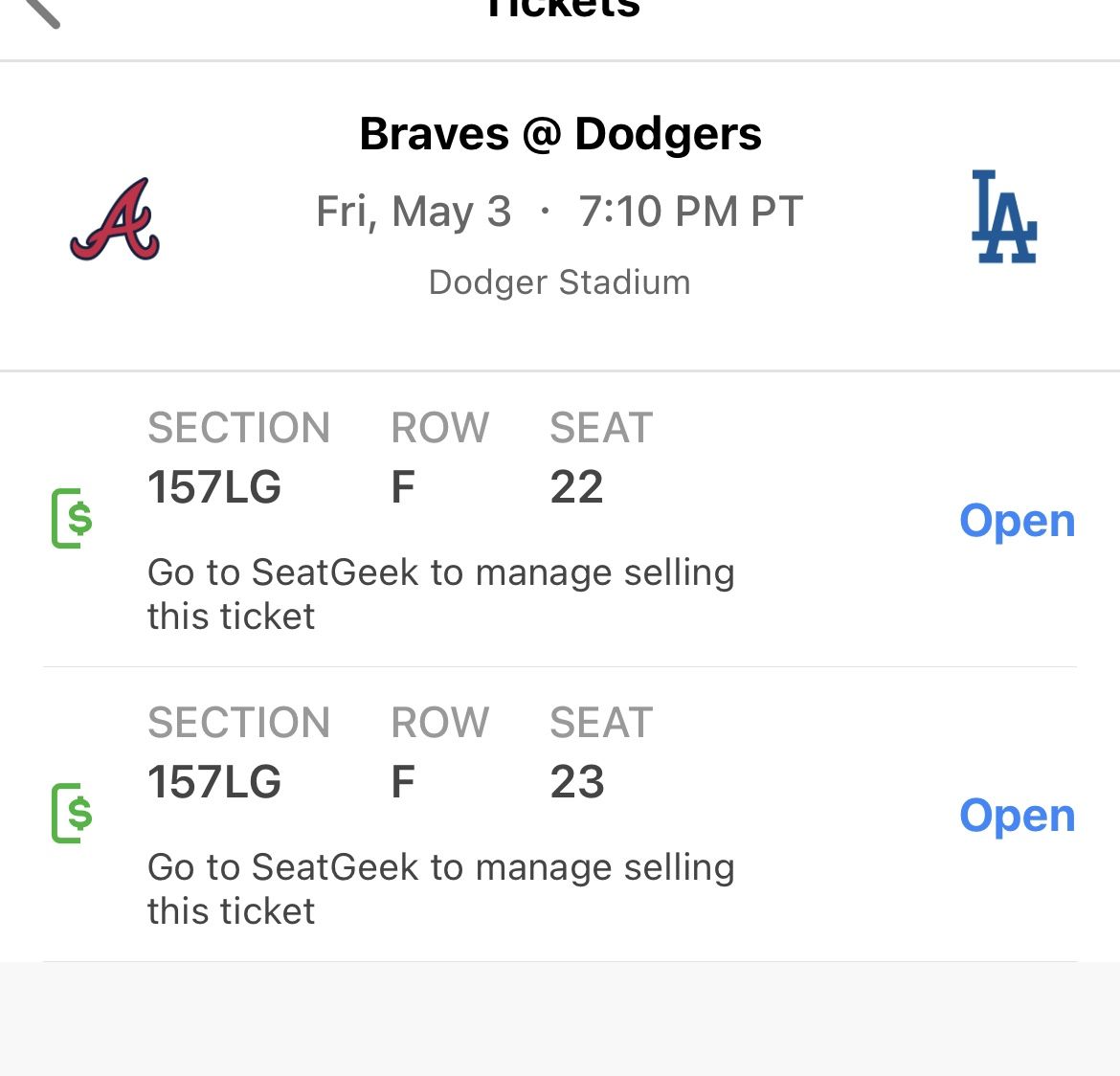Tap the Tickets page header title

point(561,10)
